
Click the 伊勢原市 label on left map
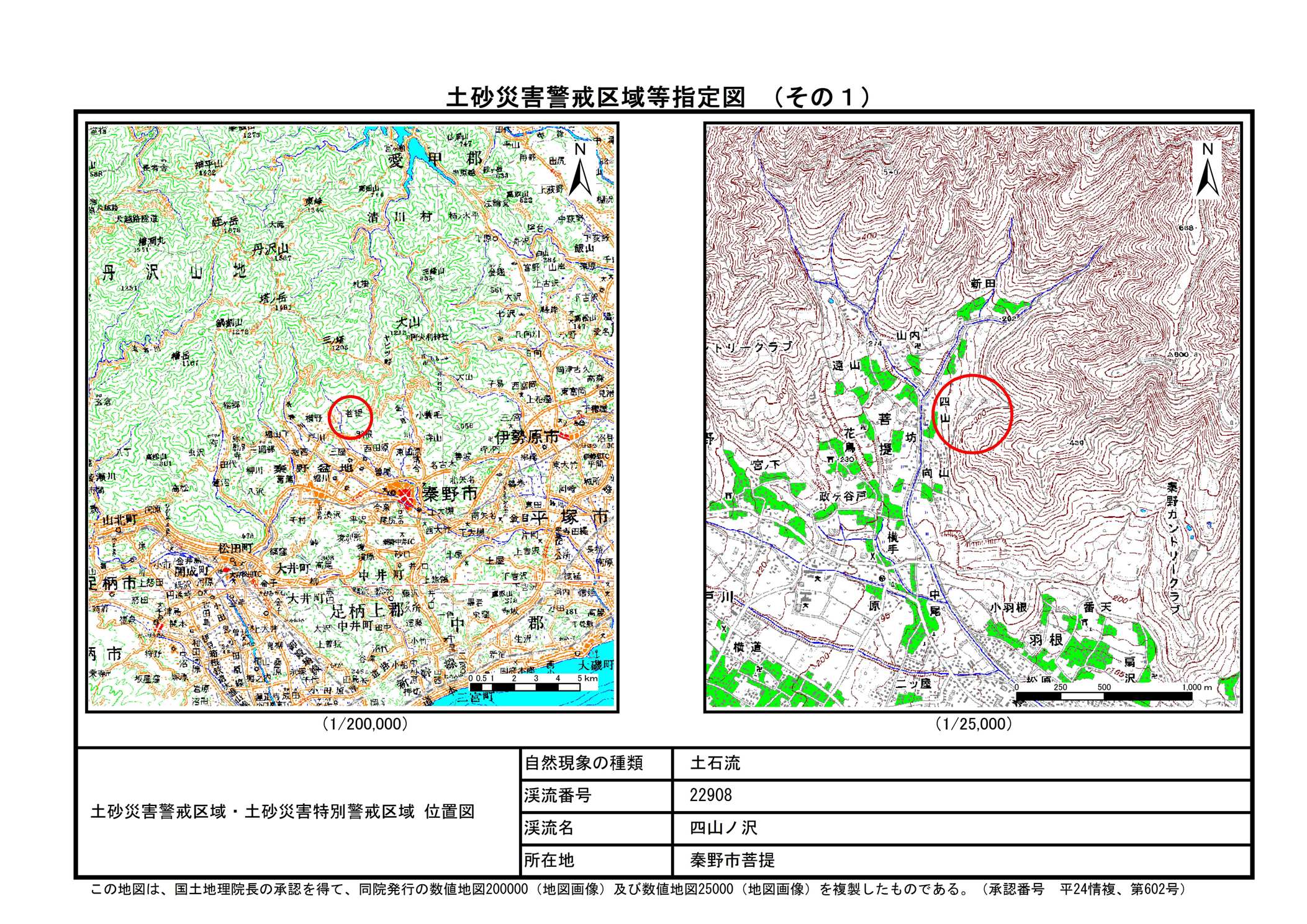(527, 437)
